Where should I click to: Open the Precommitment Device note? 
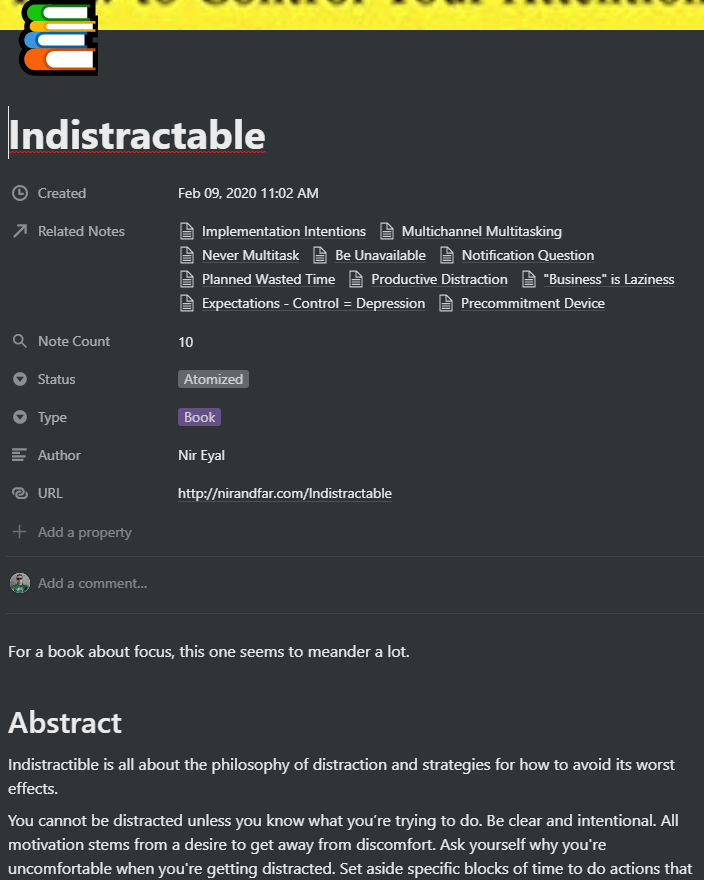click(532, 303)
